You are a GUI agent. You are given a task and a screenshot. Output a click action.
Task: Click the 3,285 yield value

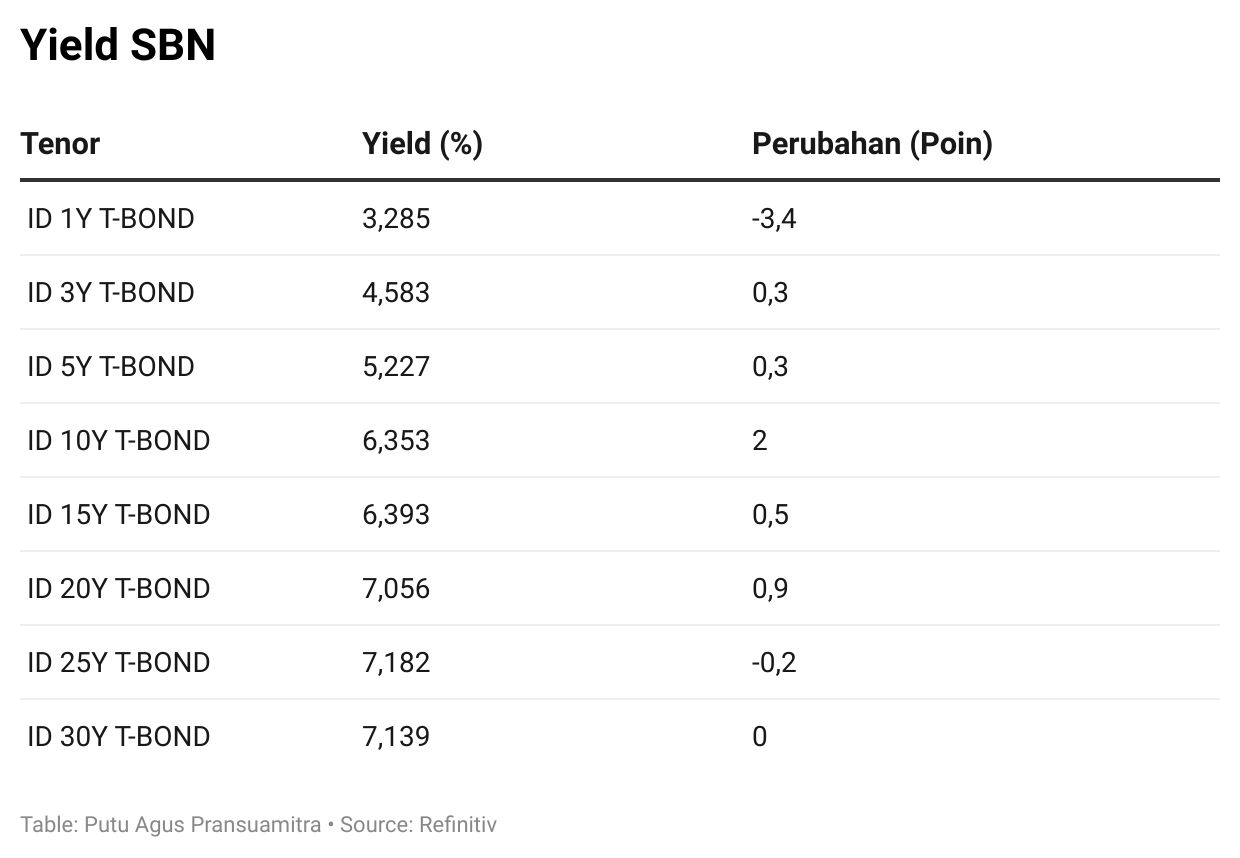coord(396,218)
